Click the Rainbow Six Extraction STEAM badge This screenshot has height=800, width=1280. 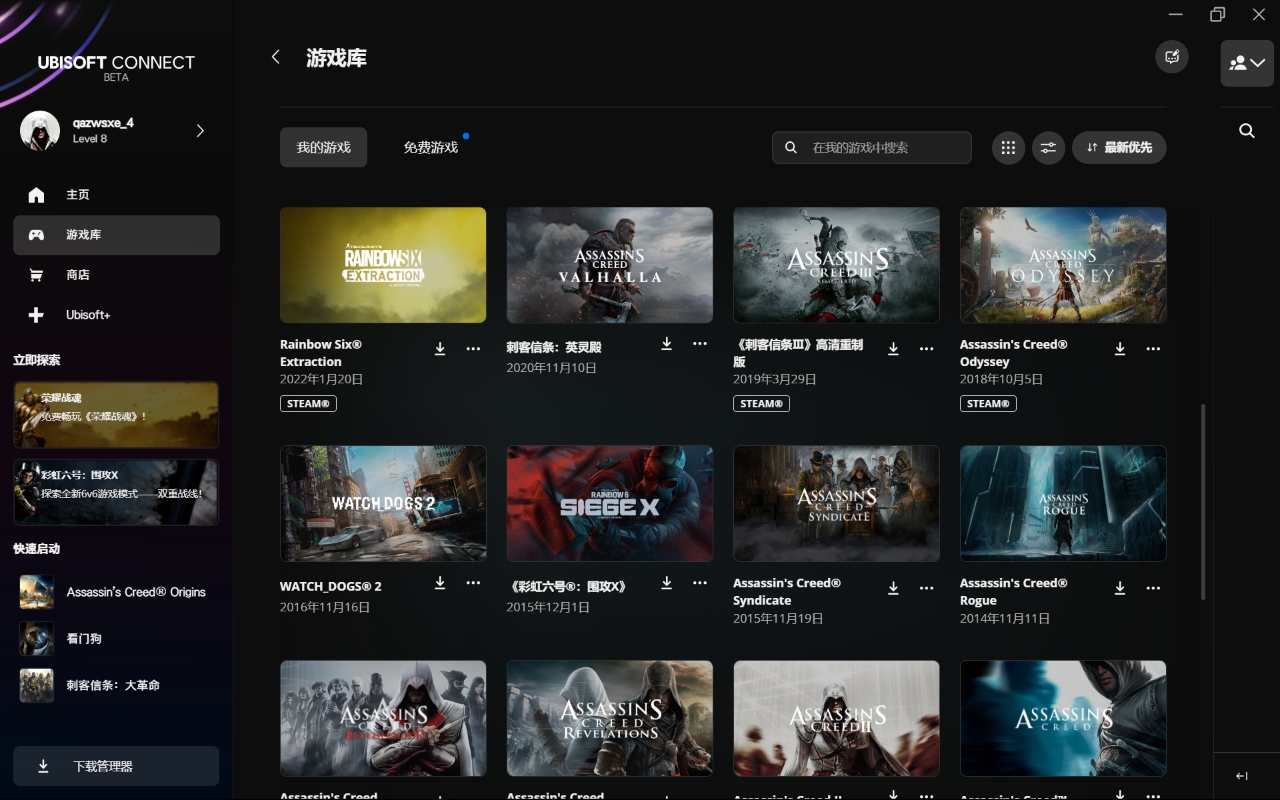pyautogui.click(x=308, y=404)
